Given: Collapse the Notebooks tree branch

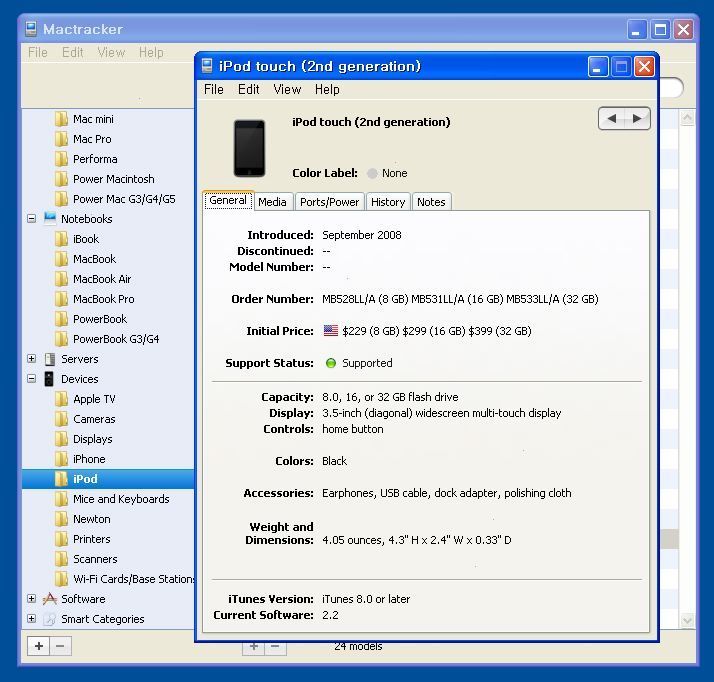Looking at the screenshot, I should coord(31,219).
